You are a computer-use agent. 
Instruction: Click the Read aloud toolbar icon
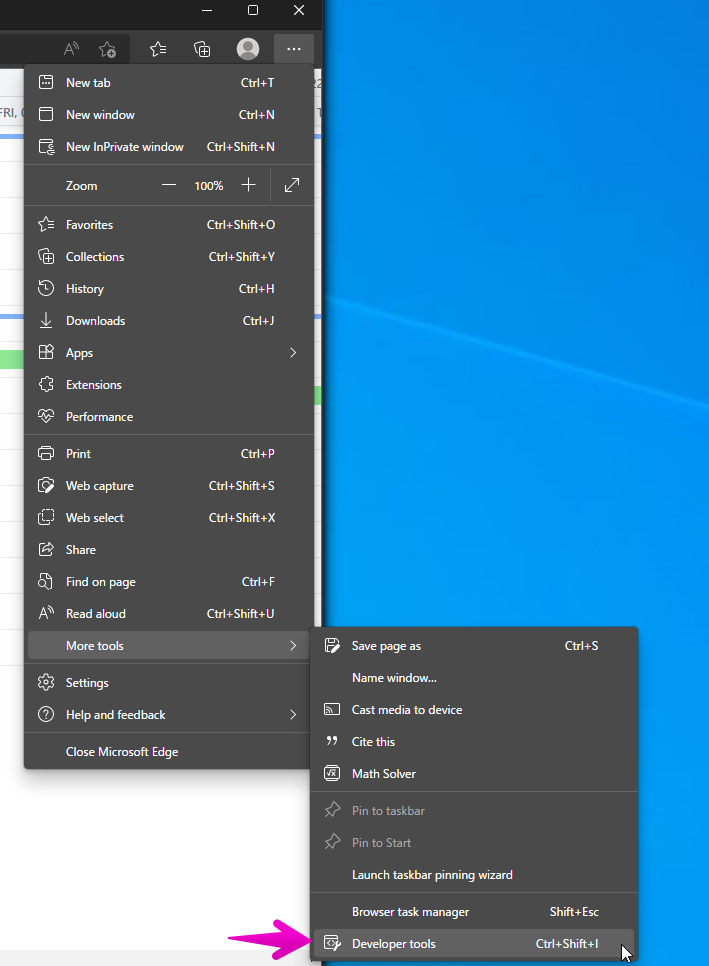click(71, 49)
